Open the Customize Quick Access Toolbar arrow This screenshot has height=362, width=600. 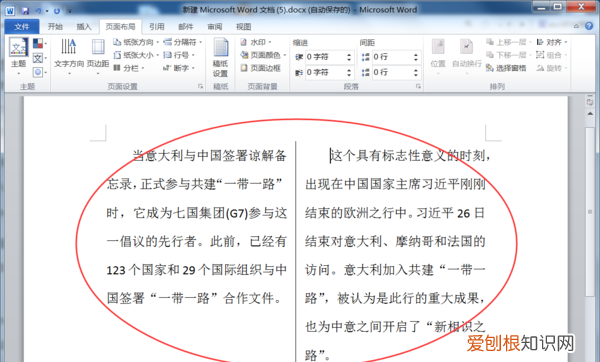click(70, 11)
